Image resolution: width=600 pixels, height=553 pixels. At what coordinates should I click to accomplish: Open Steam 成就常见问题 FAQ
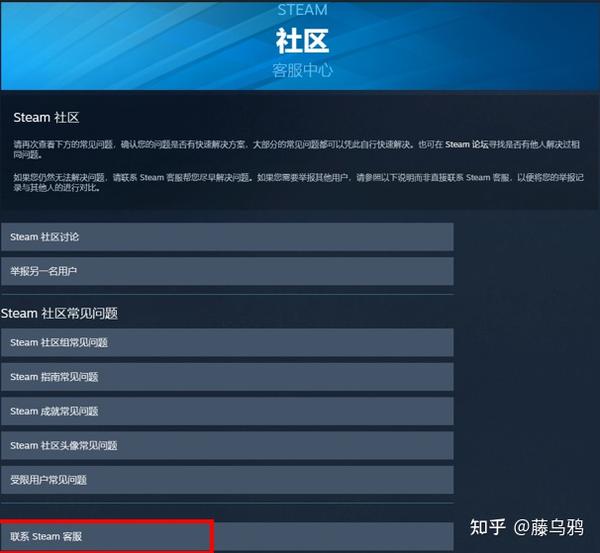[x=227, y=411]
